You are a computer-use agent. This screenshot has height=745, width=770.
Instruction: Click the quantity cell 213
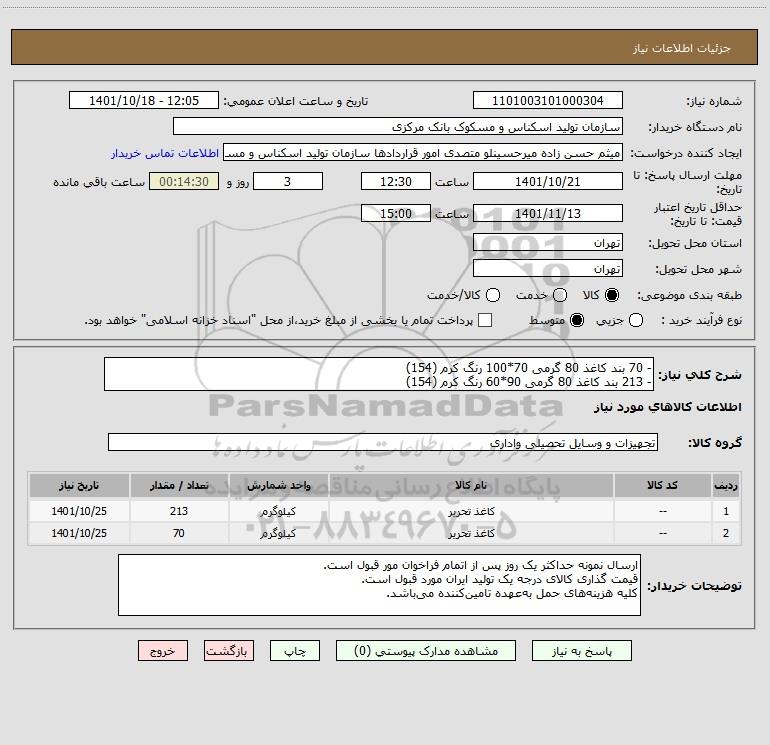179,511
